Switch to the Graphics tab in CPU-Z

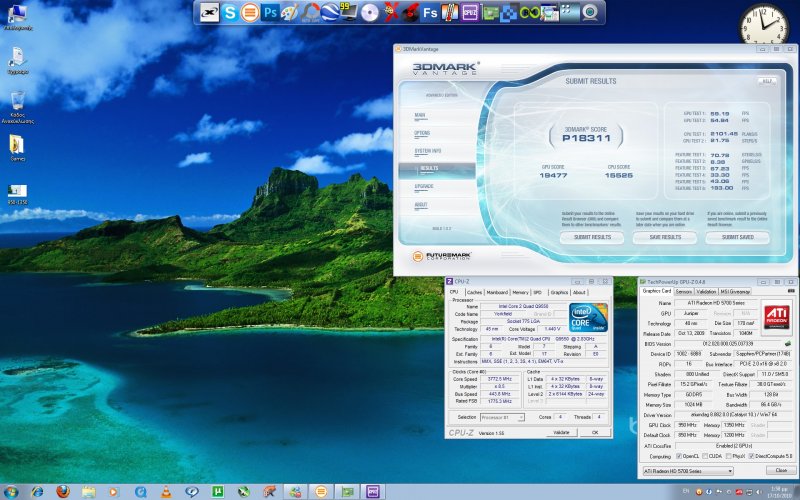(x=559, y=292)
